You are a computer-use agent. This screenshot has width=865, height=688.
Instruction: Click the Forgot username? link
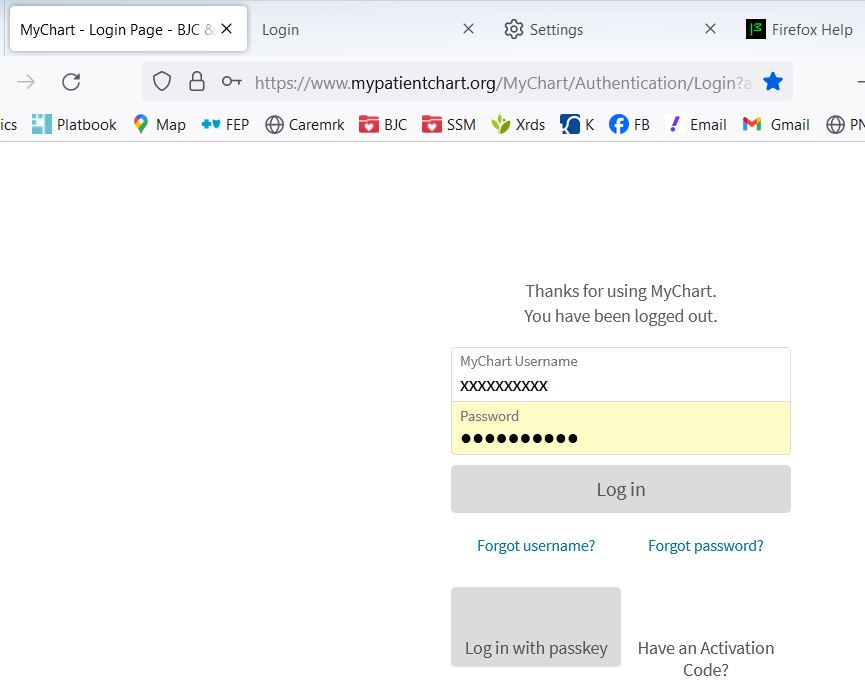click(x=536, y=545)
